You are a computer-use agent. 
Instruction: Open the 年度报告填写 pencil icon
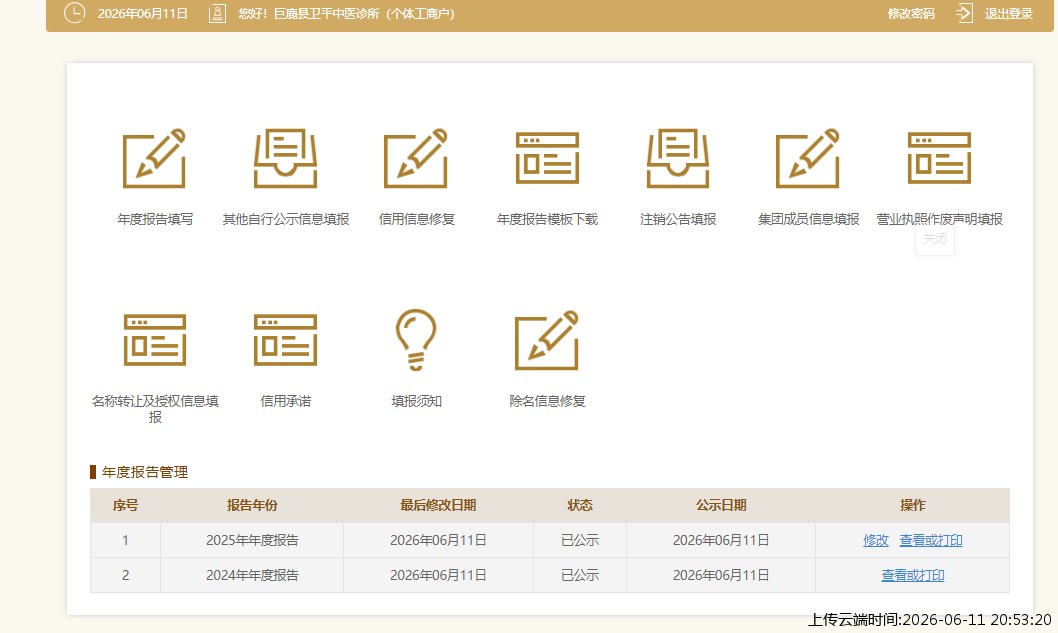[x=155, y=158]
